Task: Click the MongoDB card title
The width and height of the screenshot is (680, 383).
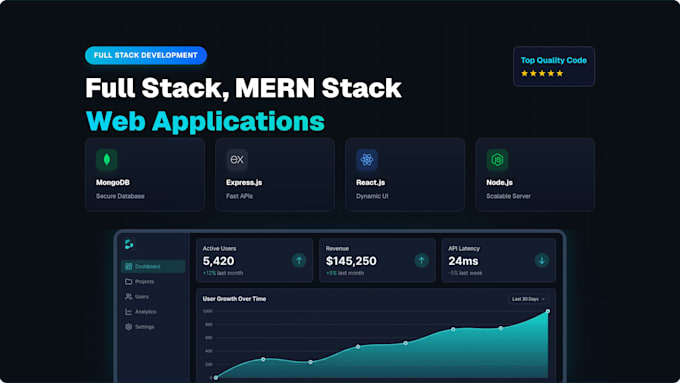Action: [x=113, y=183]
